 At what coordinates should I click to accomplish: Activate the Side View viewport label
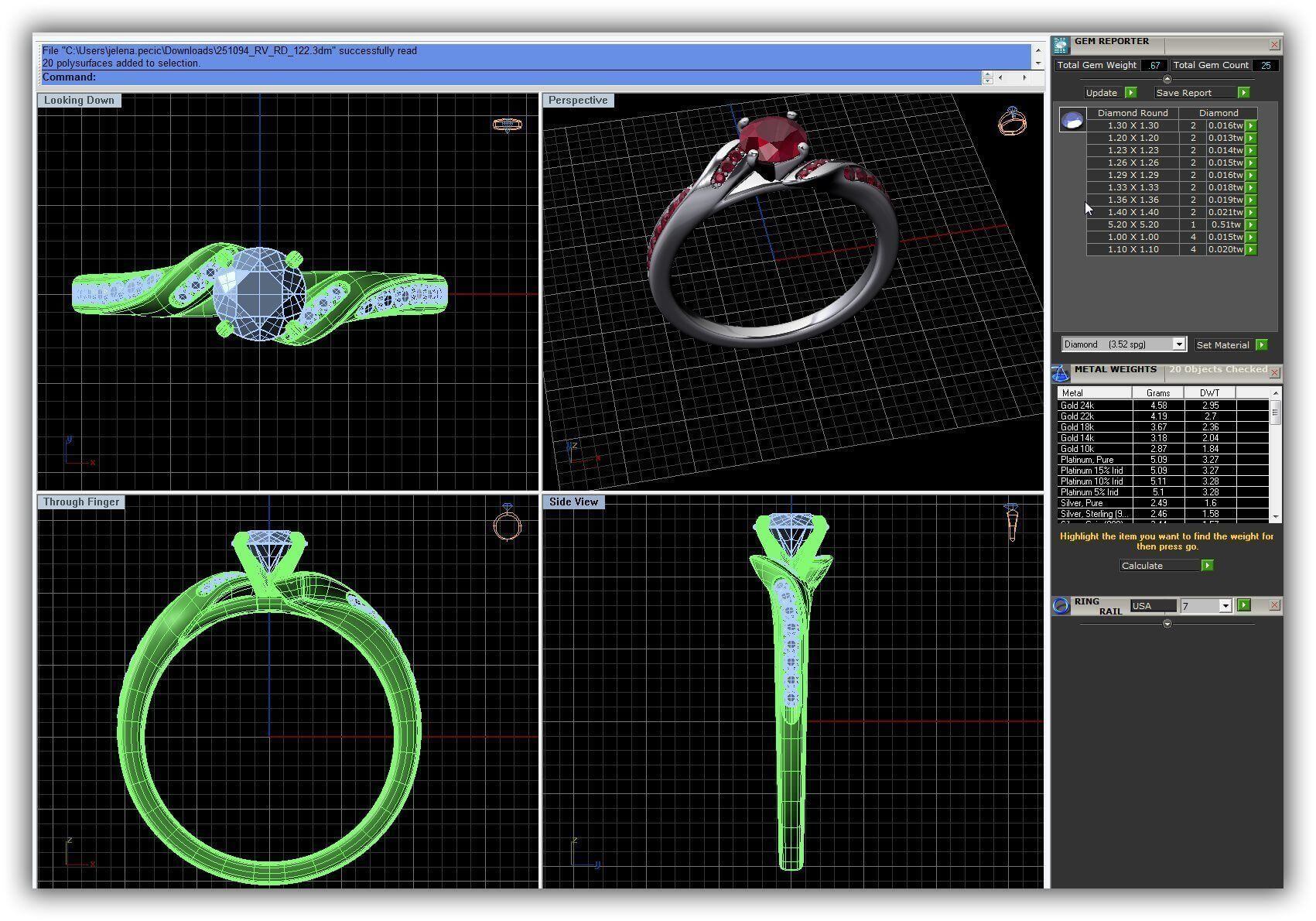point(573,502)
